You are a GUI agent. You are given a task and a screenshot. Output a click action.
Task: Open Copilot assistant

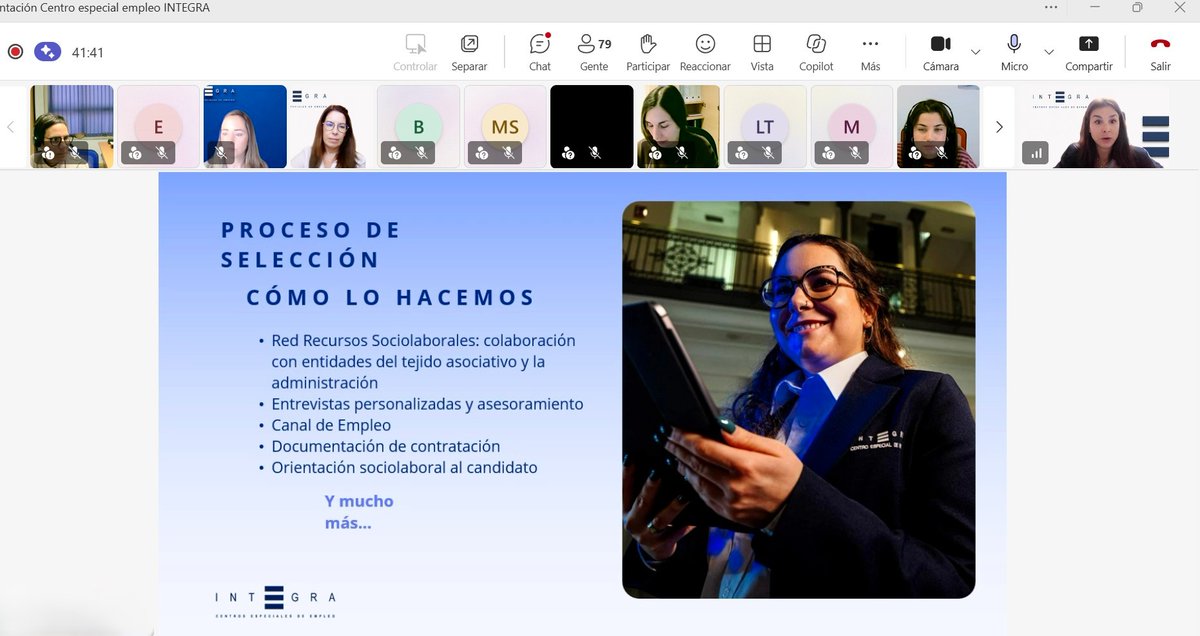[816, 52]
